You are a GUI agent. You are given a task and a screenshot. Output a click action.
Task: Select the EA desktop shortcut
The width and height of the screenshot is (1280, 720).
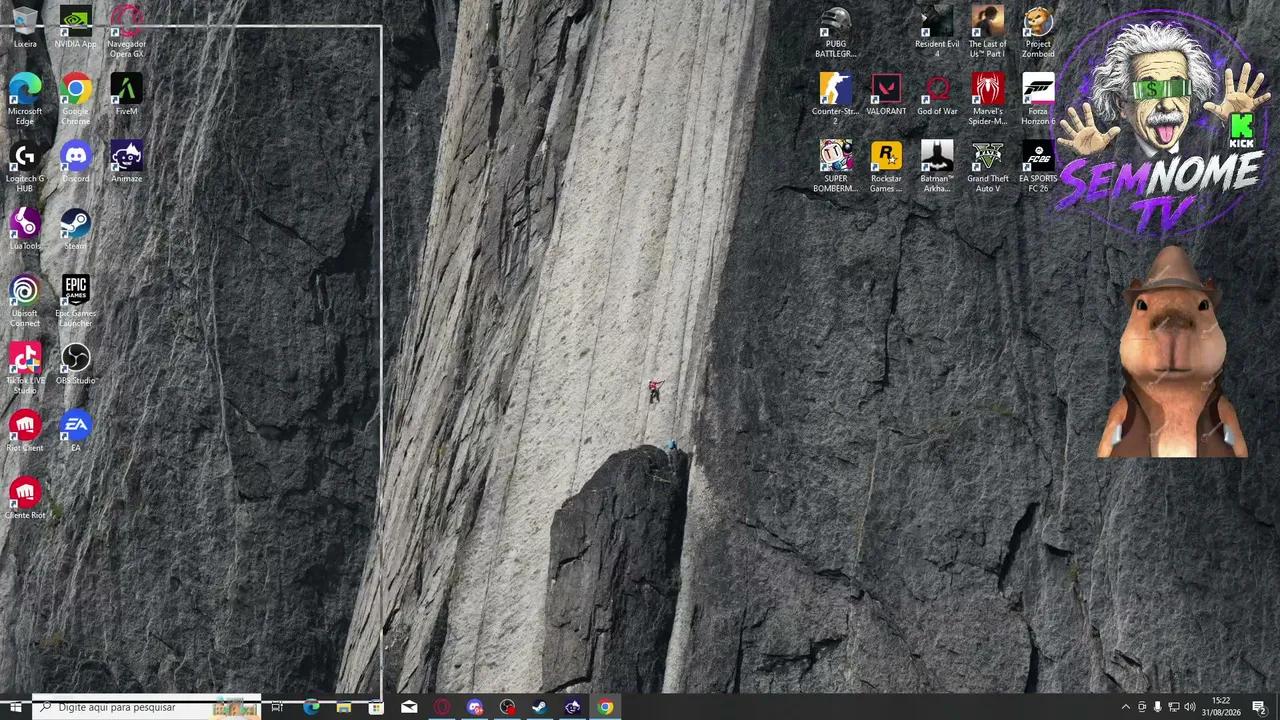(x=76, y=431)
